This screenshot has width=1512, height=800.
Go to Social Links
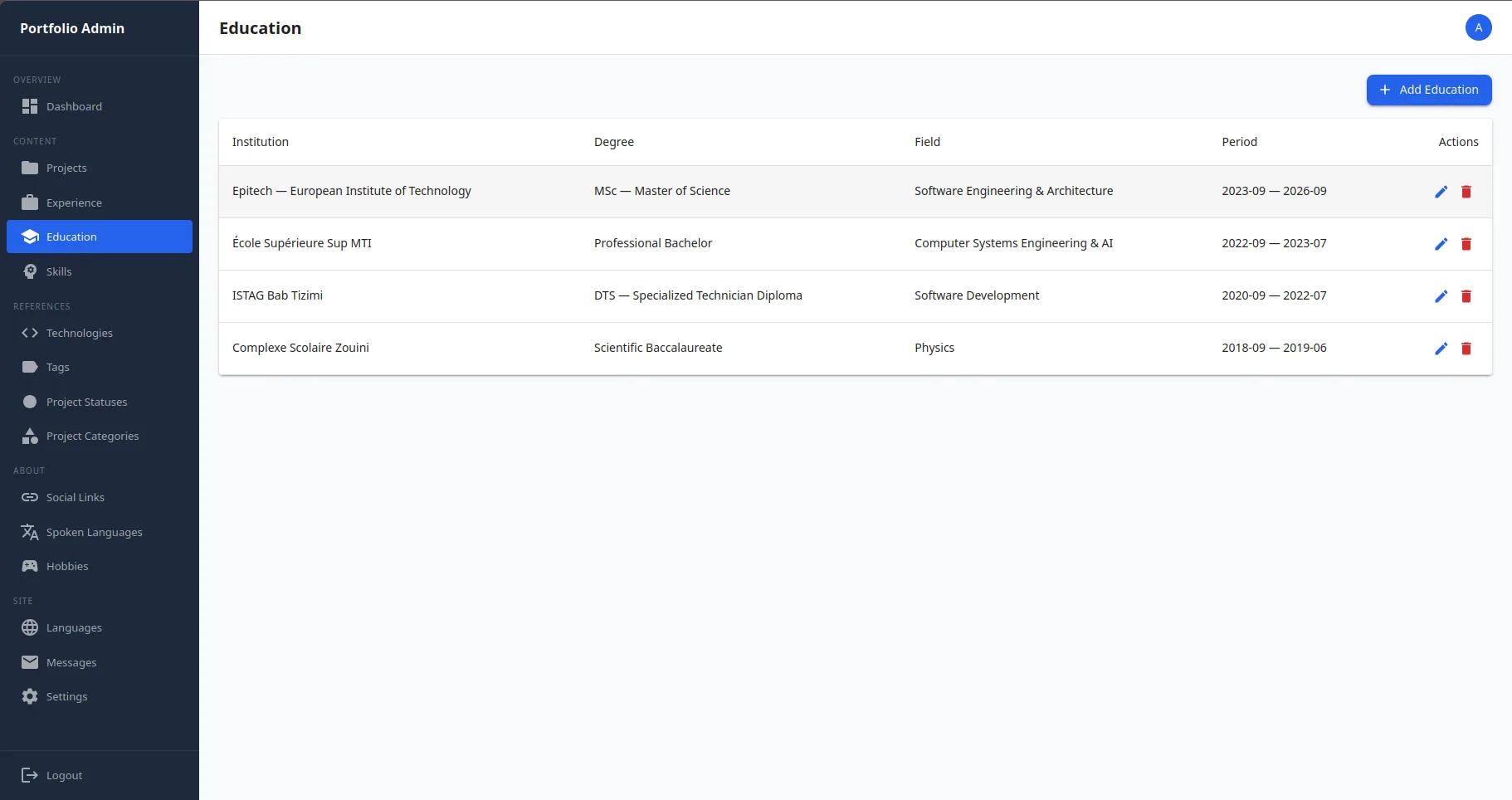pyautogui.click(x=100, y=497)
